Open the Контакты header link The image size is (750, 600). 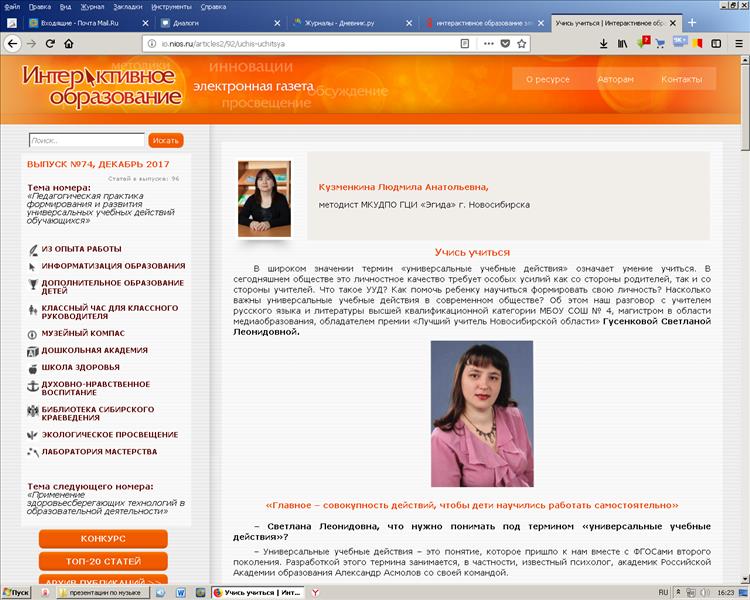pos(682,79)
